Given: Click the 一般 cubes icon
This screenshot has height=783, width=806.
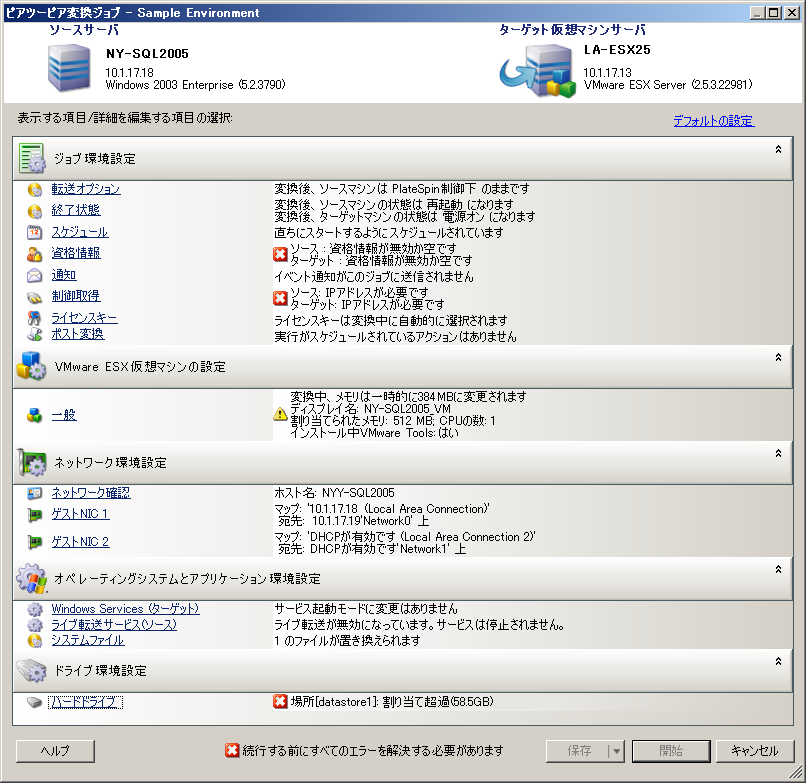Looking at the screenshot, I should point(34,415).
